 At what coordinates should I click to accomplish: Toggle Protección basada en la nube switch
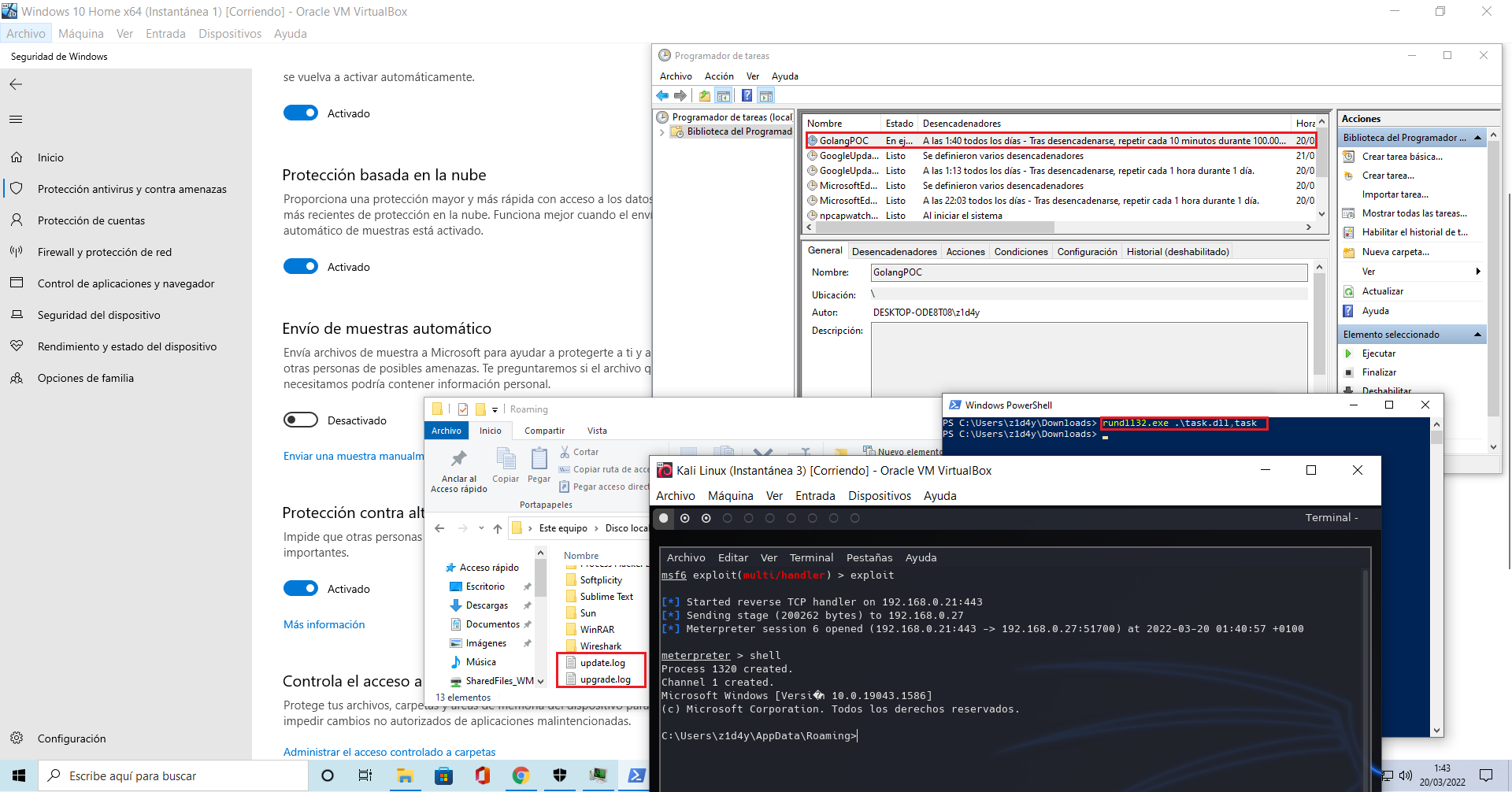301,267
